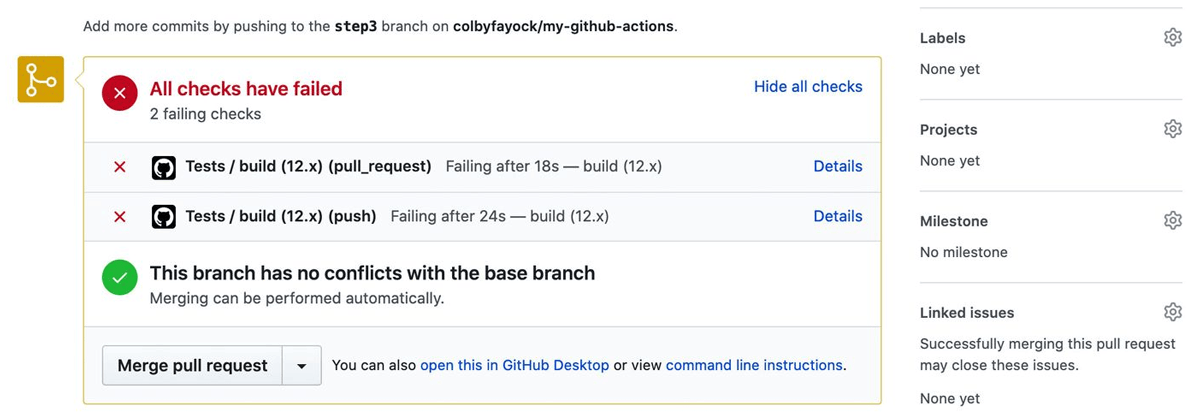Click the green no-conflicts checkmark icon
This screenshot has height=415, width=1200.
(120, 278)
